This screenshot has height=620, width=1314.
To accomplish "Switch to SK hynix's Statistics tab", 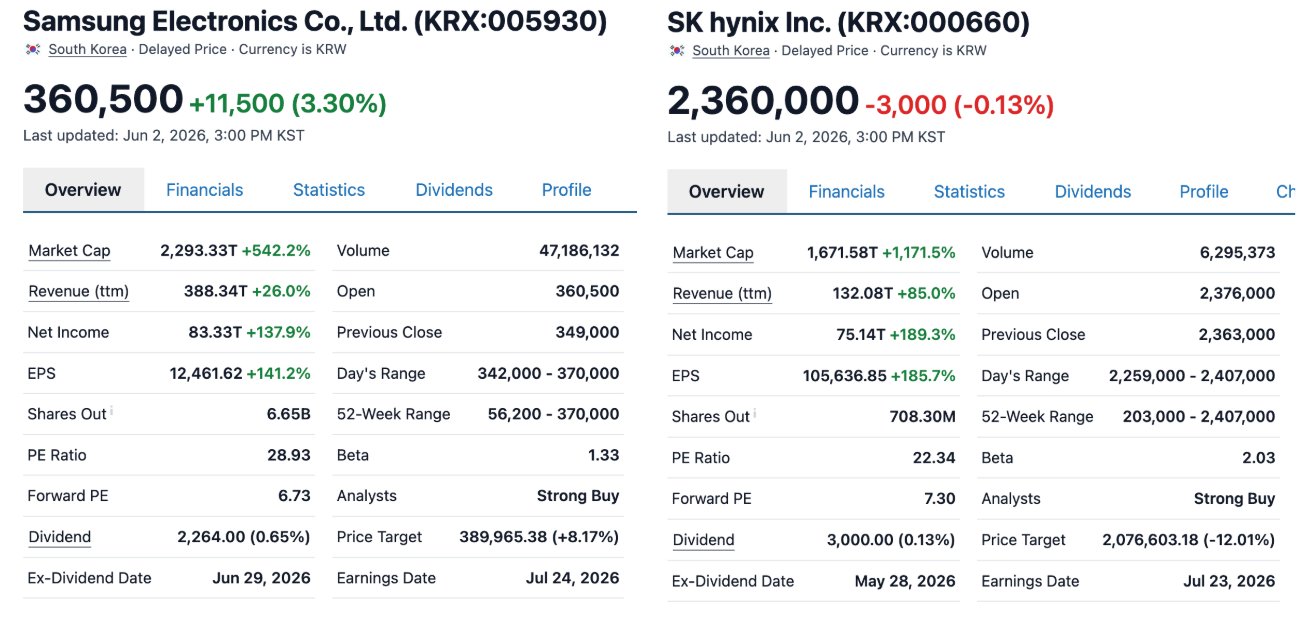I will tap(969, 192).
